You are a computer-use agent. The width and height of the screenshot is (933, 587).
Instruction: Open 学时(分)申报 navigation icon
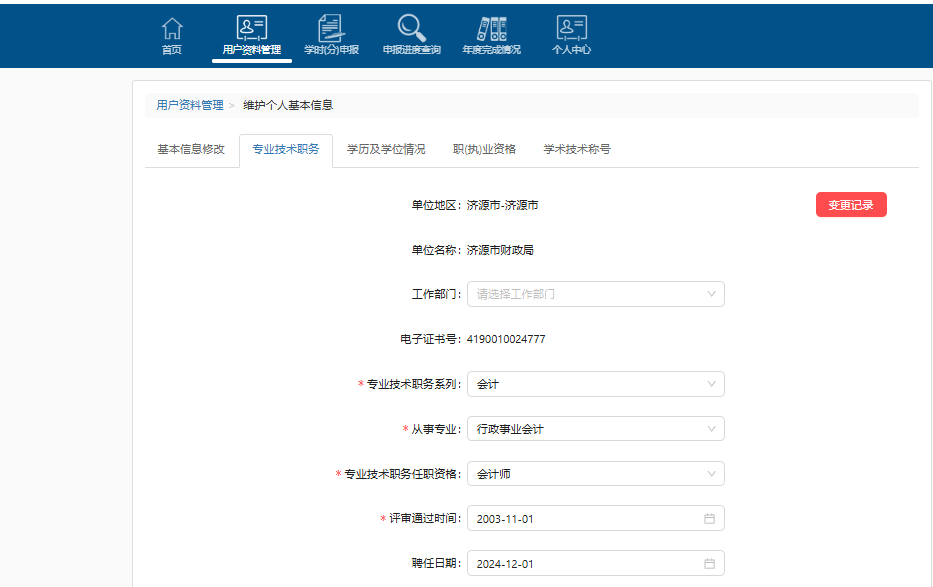(x=331, y=29)
